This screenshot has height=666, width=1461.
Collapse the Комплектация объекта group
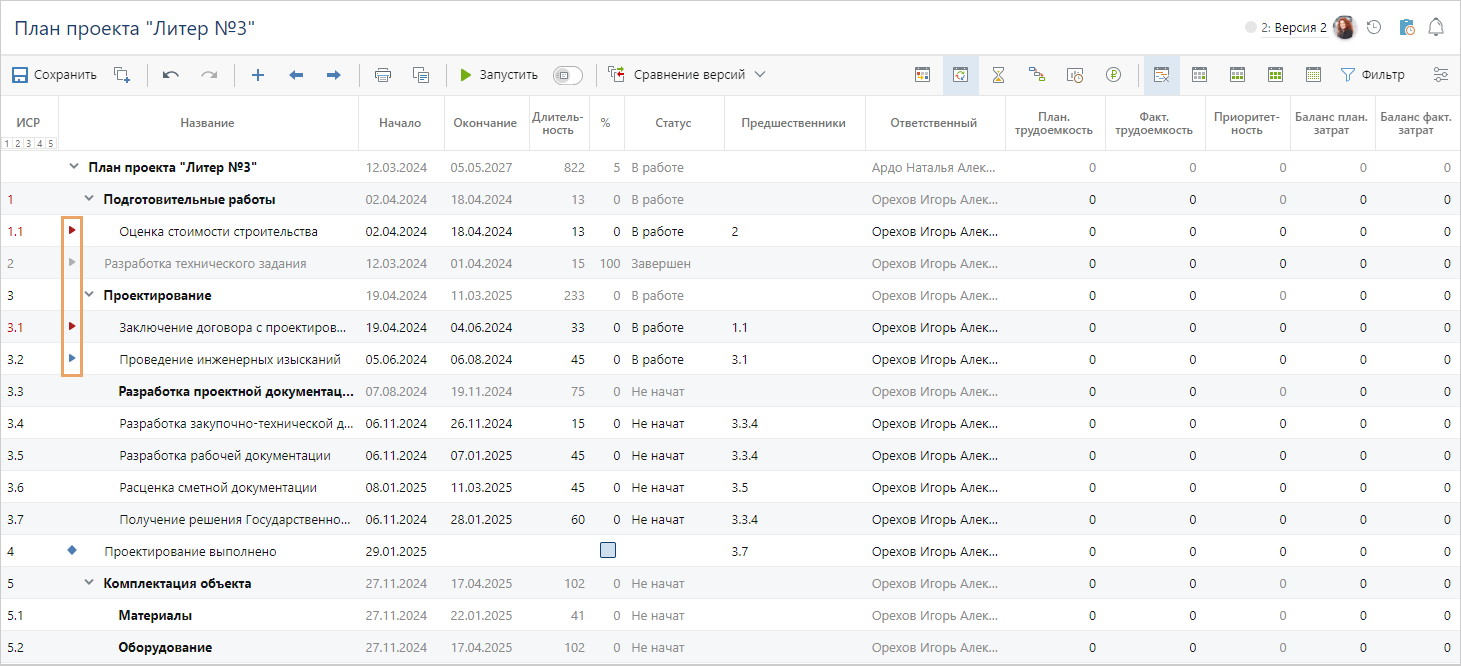tap(89, 583)
